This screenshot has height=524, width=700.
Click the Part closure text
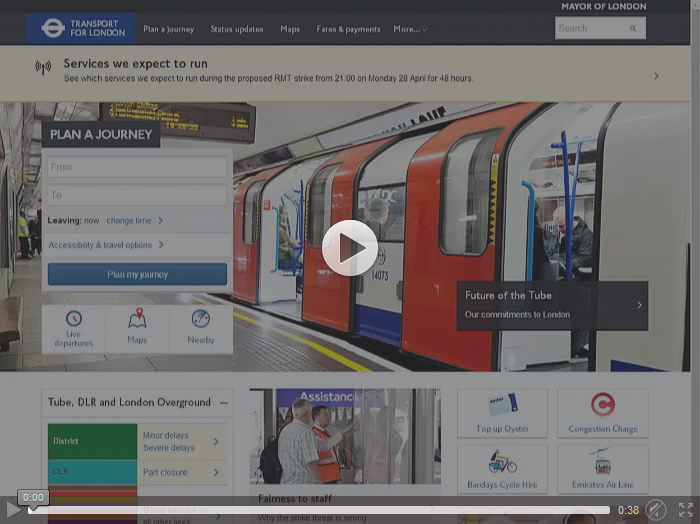pos(165,472)
